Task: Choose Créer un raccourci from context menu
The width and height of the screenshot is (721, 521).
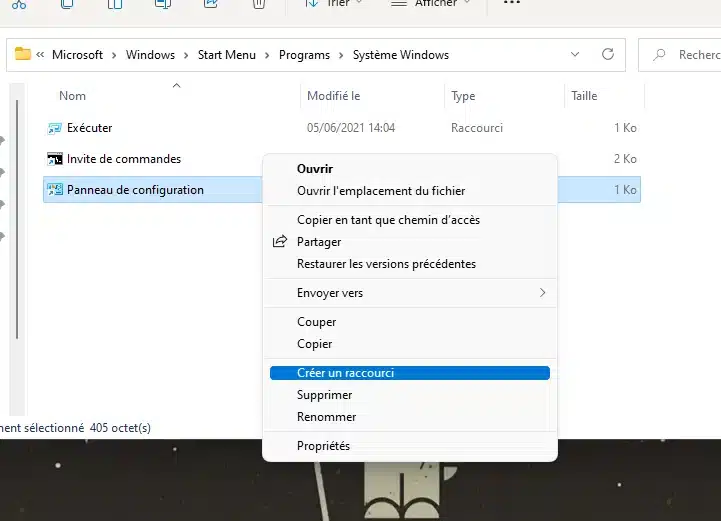Action: click(x=346, y=373)
